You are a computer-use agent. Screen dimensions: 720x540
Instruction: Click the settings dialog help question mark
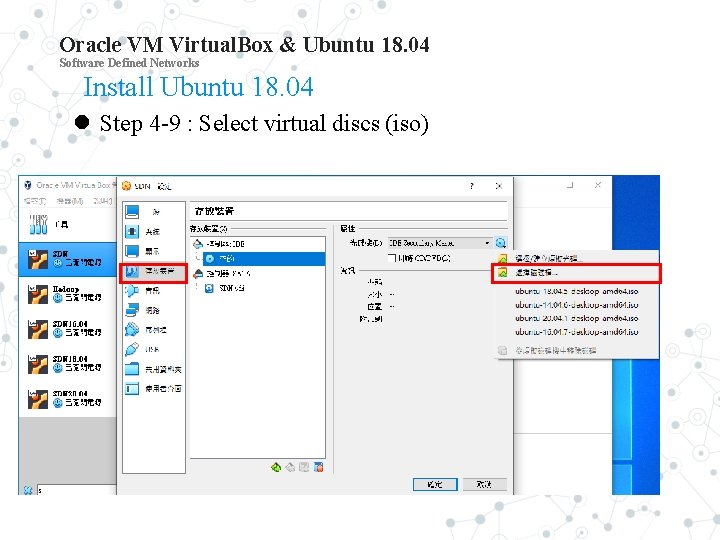pyautogui.click(x=472, y=186)
